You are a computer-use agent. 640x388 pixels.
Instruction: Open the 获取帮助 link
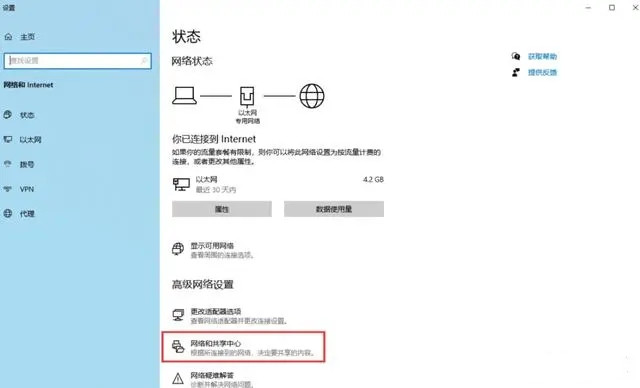tap(542, 56)
